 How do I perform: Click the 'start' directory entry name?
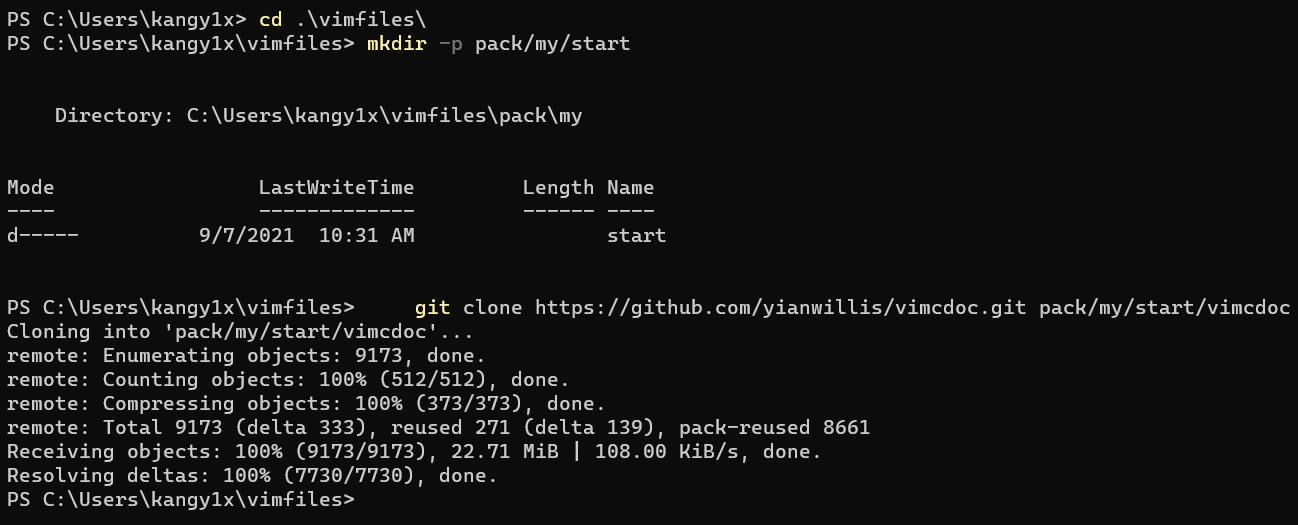pyautogui.click(x=636, y=236)
